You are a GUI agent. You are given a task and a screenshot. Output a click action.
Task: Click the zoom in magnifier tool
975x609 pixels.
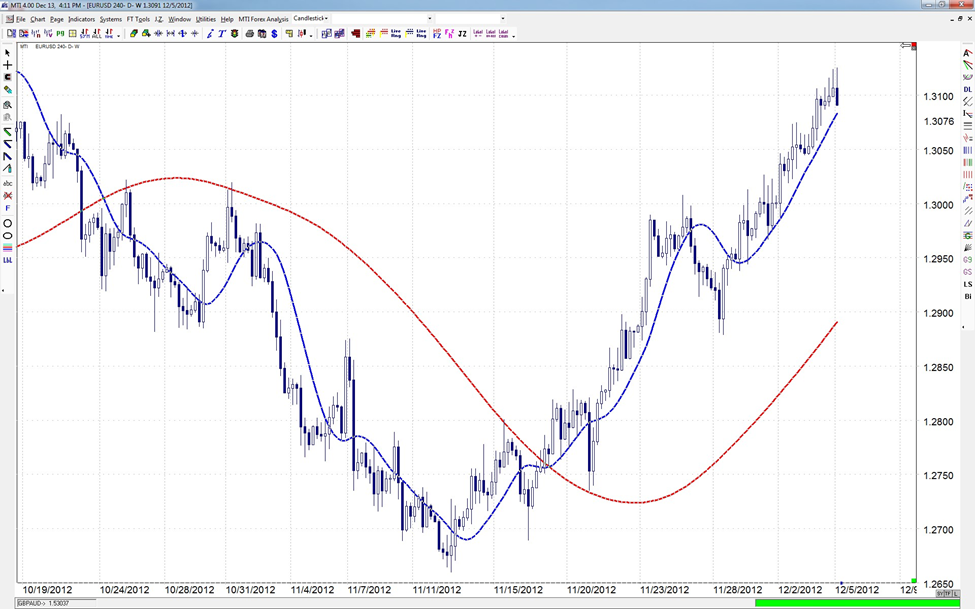pos(7,105)
